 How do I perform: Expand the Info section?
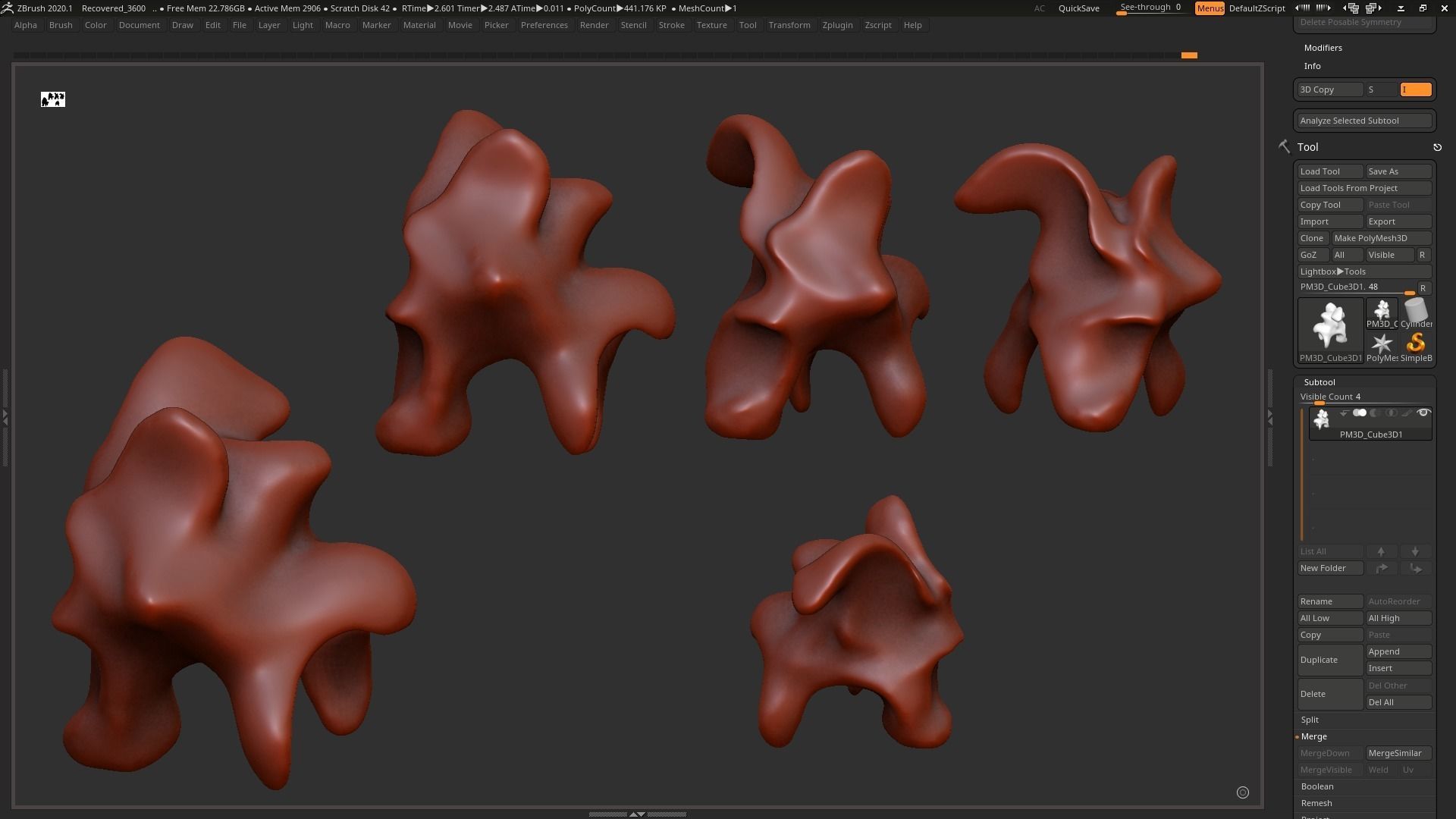click(1313, 66)
